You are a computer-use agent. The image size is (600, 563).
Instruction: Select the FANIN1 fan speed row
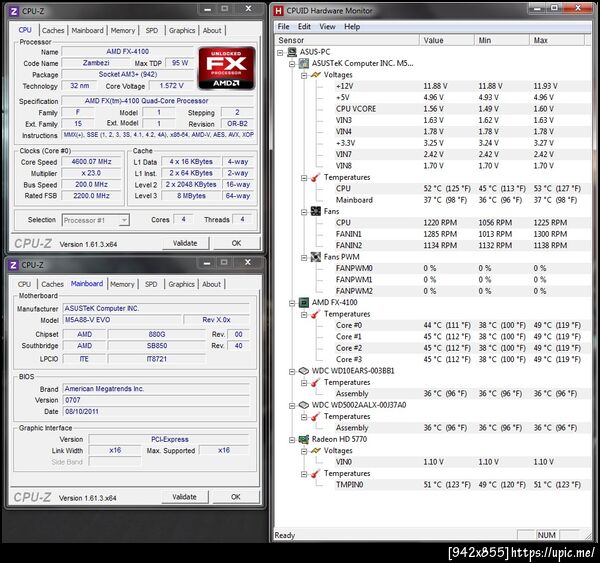tap(462, 234)
